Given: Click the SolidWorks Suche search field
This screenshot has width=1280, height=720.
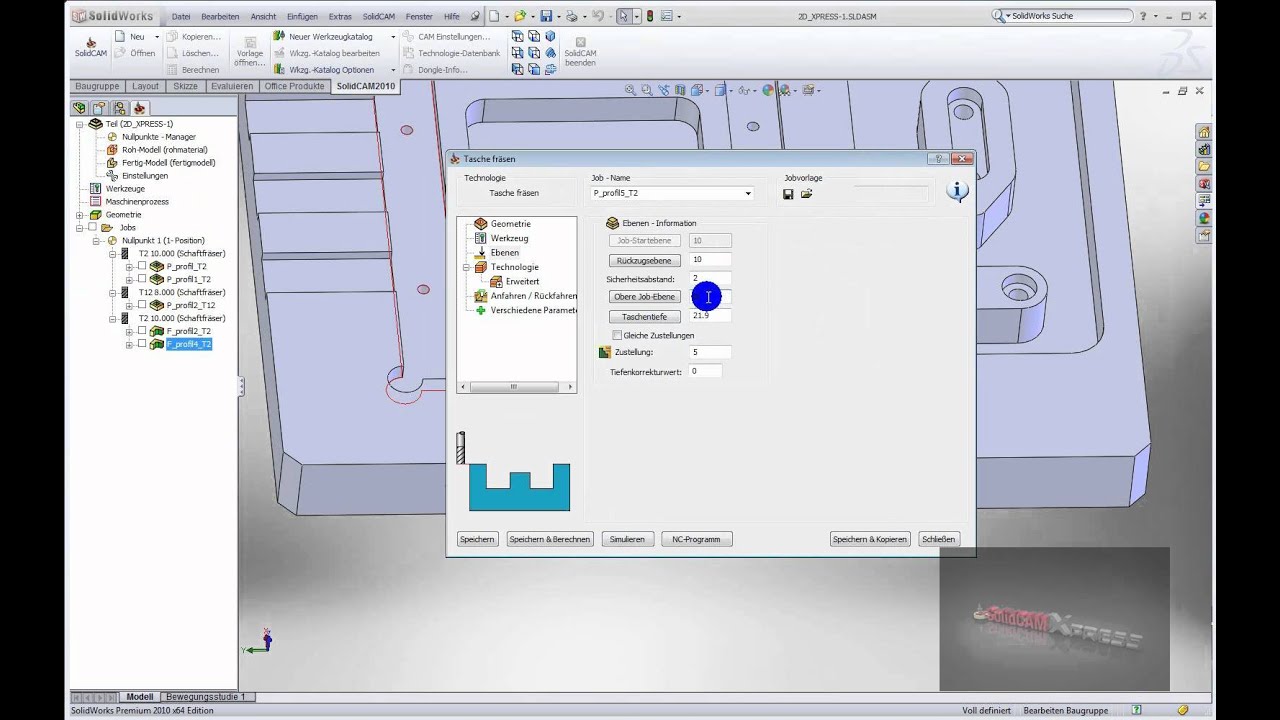Looking at the screenshot, I should (1064, 16).
